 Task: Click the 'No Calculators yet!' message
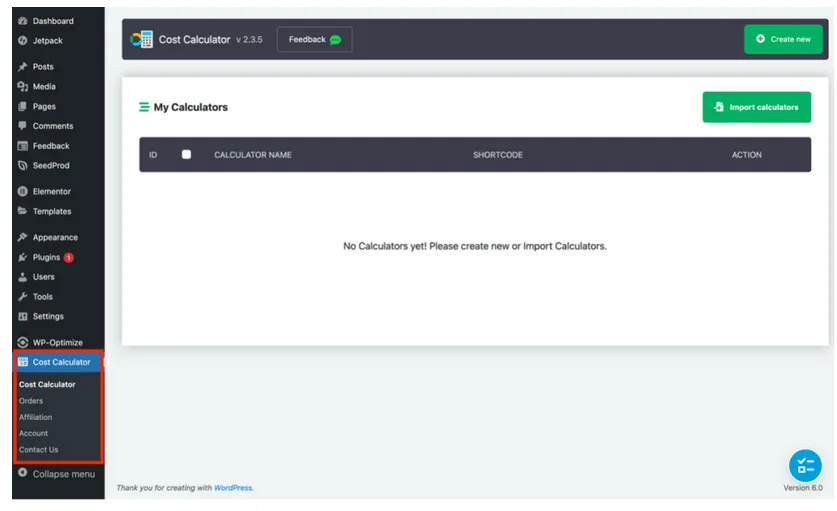pyautogui.click(x=475, y=246)
